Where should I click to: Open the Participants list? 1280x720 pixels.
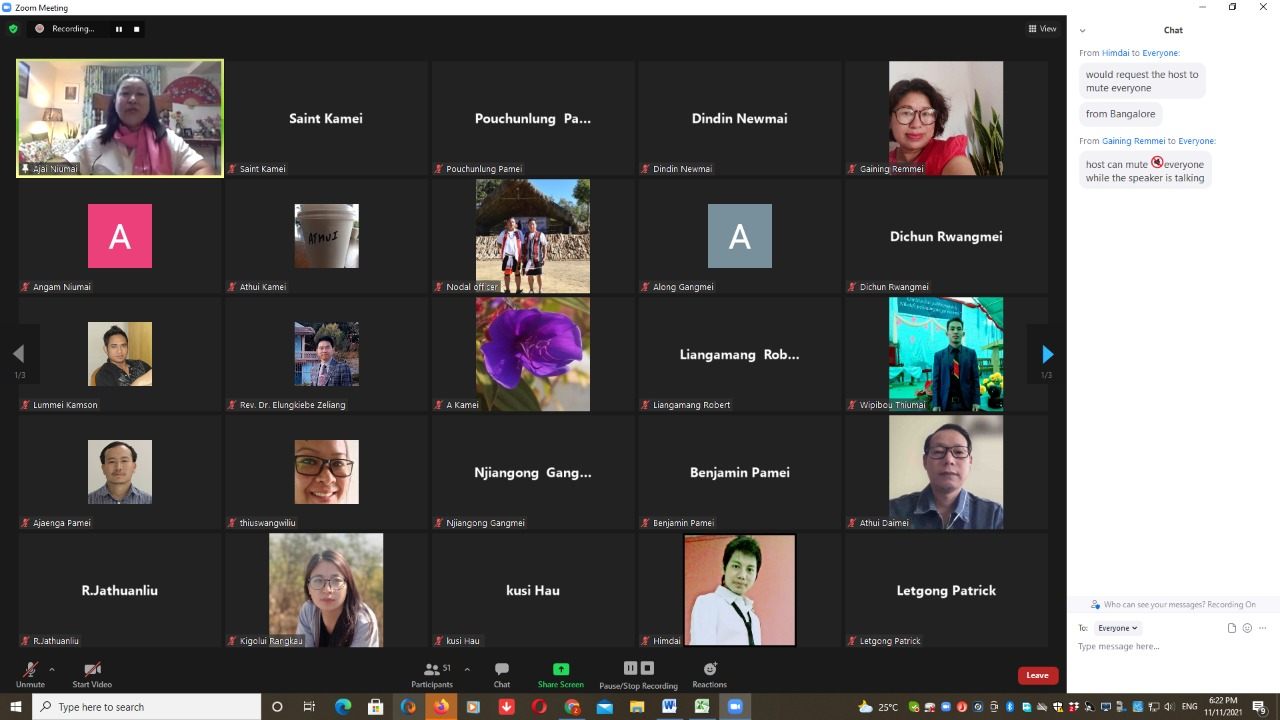point(432,674)
